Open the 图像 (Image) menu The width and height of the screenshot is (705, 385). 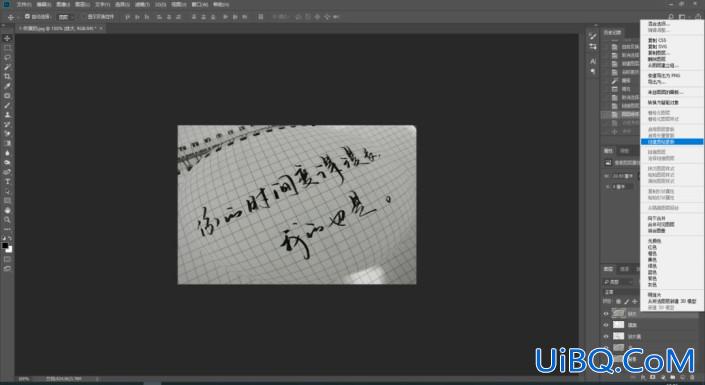coord(63,4)
